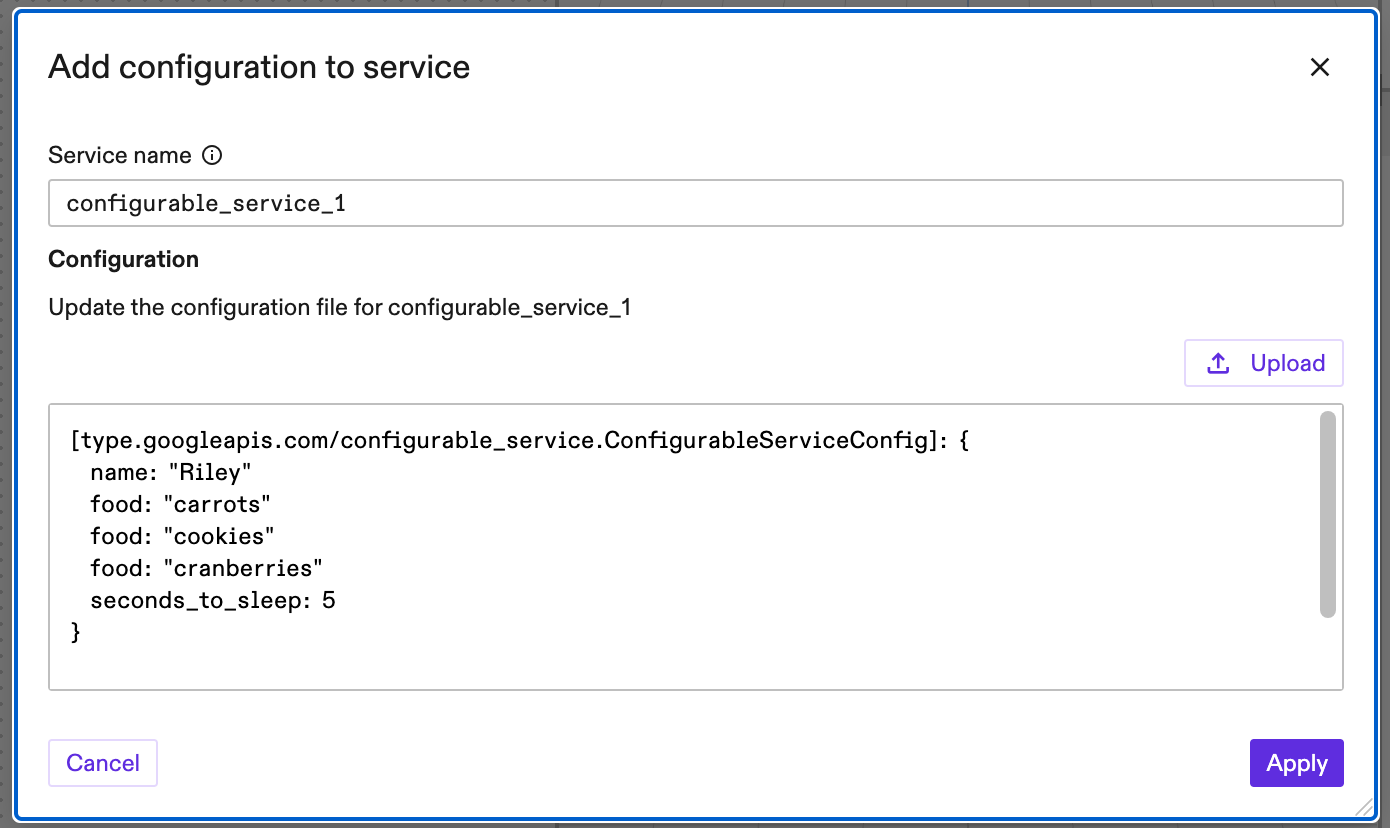Apply the configuration changes
Viewport: 1390px width, 828px height.
(1296, 763)
